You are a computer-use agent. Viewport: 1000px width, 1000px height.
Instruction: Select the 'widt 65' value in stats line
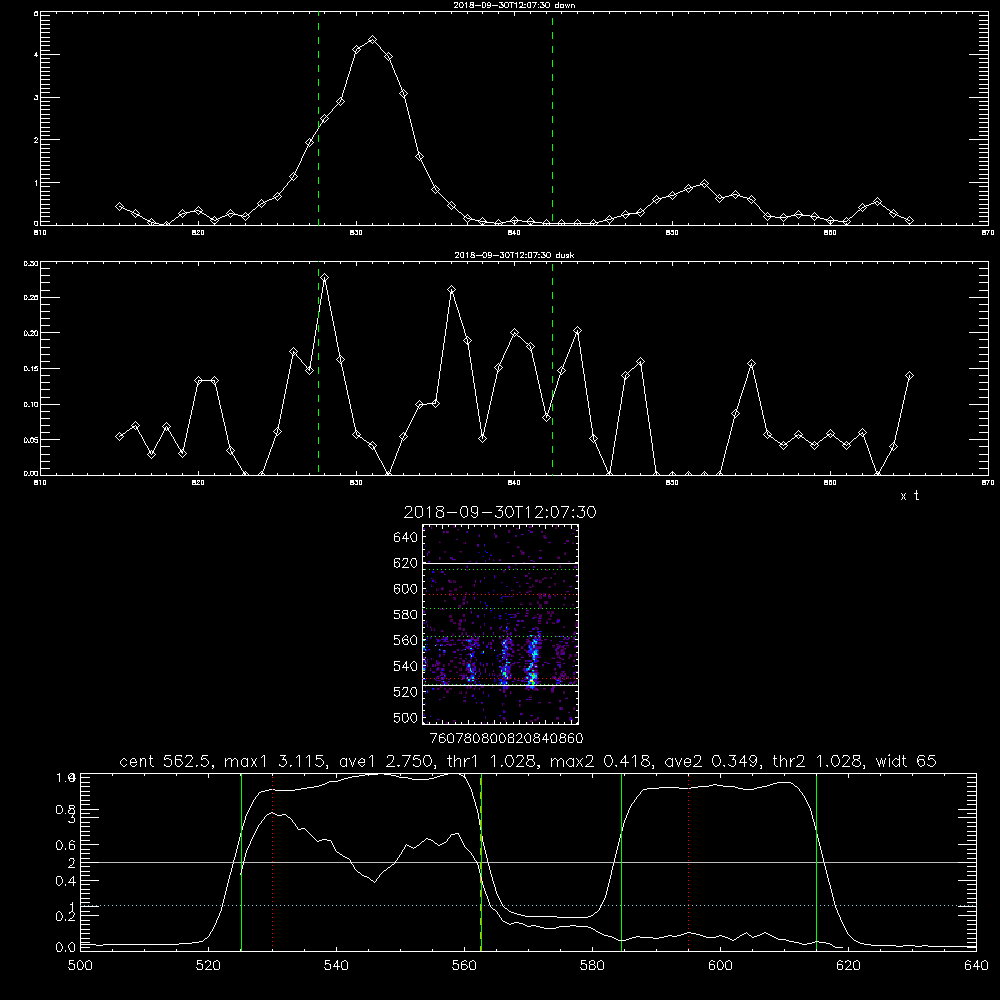coord(906,761)
